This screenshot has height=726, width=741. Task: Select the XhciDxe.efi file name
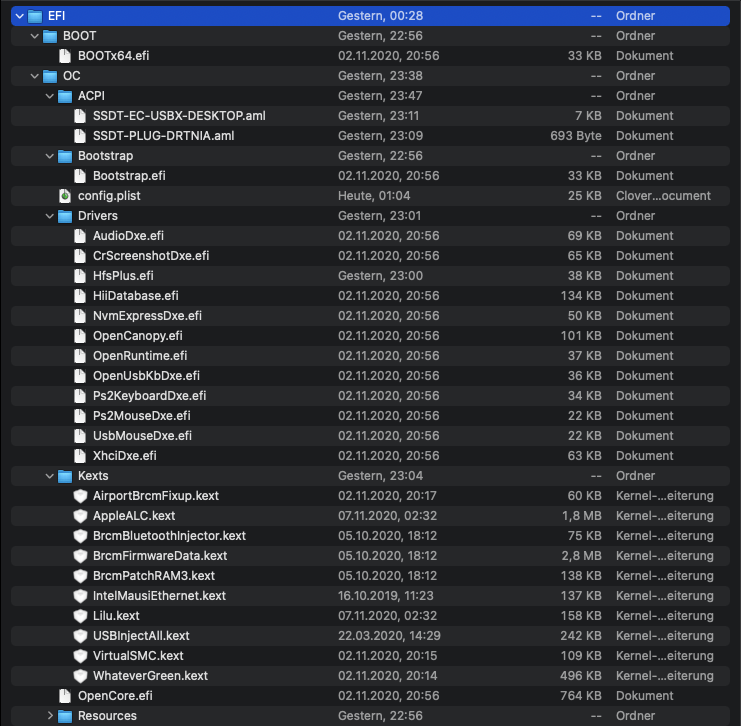pyautogui.click(x=124, y=456)
